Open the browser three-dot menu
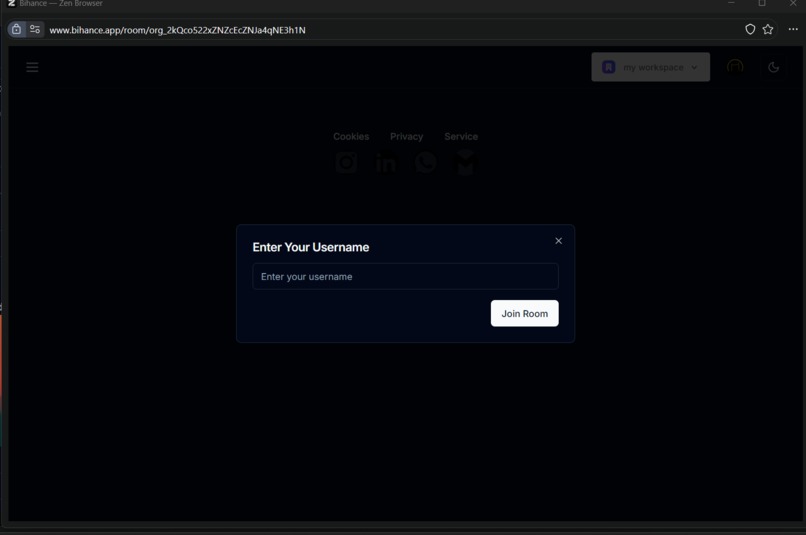Image resolution: width=806 pixels, height=535 pixels. click(793, 29)
